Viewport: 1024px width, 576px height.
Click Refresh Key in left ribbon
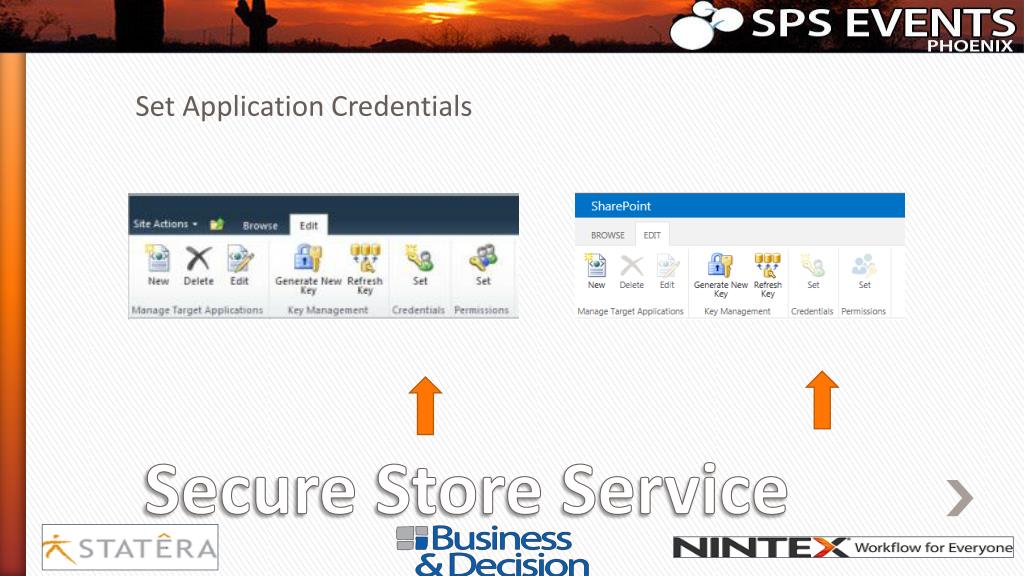pyautogui.click(x=365, y=268)
